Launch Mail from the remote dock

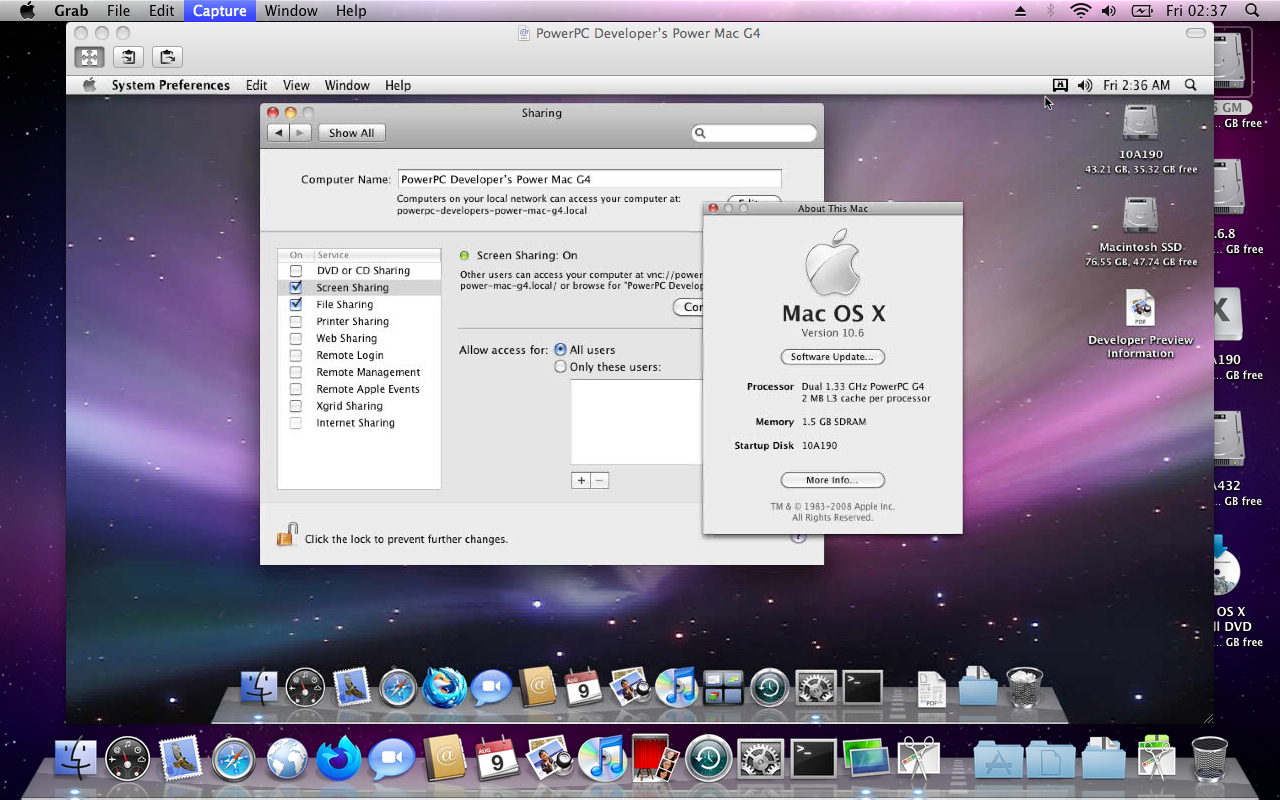pos(351,688)
